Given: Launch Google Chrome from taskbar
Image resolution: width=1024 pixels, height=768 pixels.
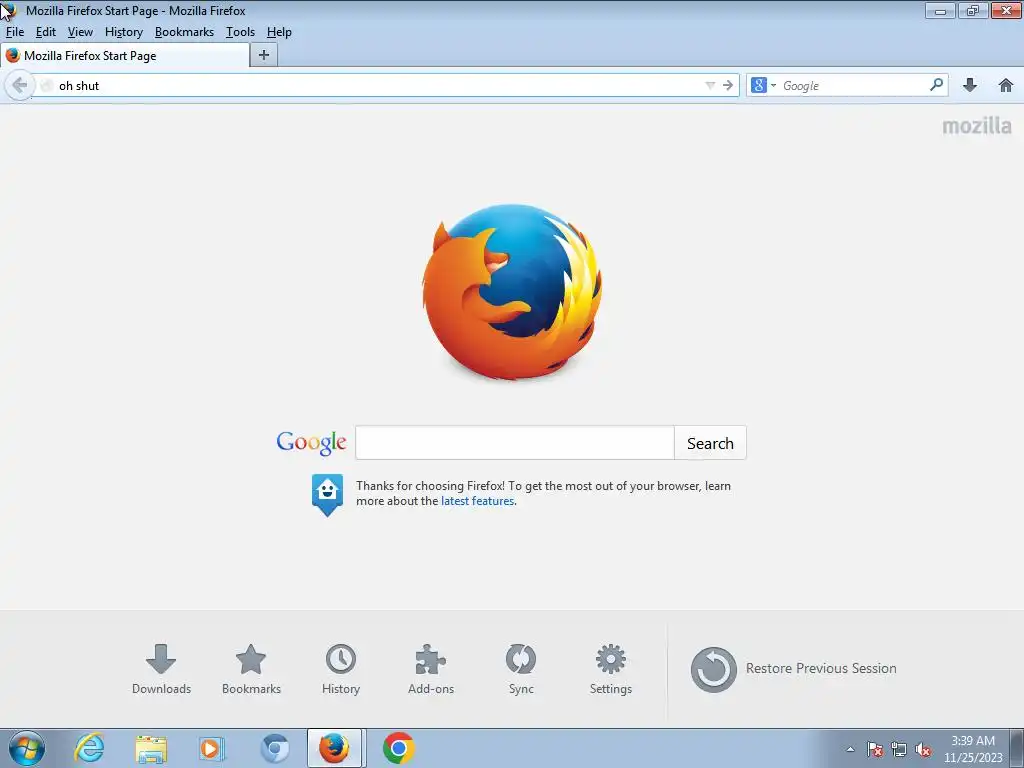Looking at the screenshot, I should coord(398,748).
